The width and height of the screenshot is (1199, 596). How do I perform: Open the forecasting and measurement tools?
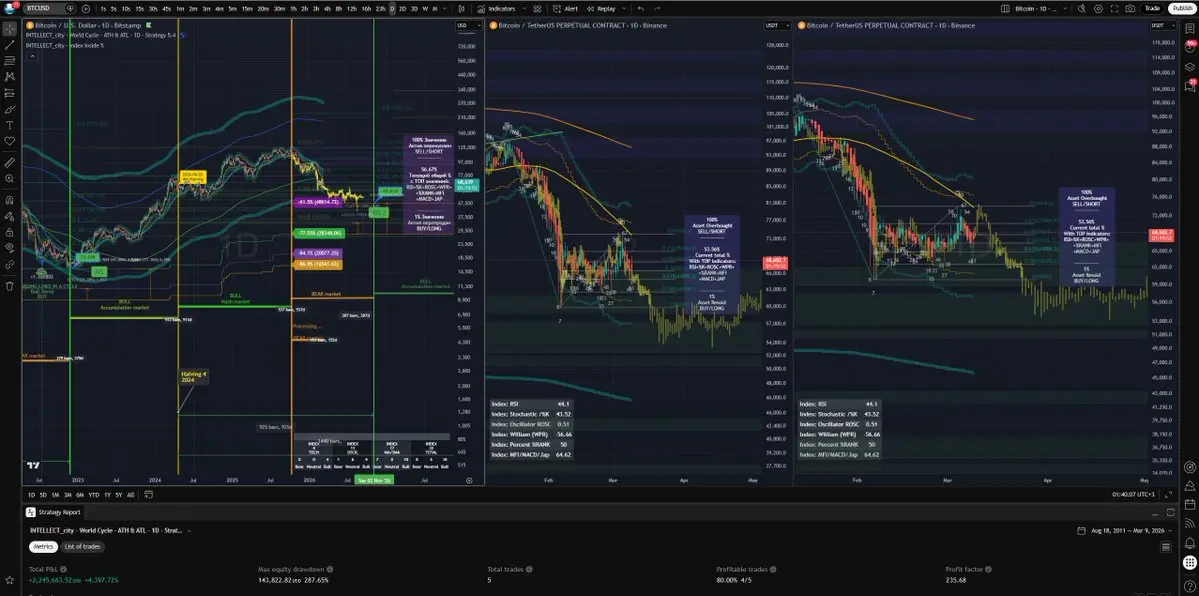[9, 93]
